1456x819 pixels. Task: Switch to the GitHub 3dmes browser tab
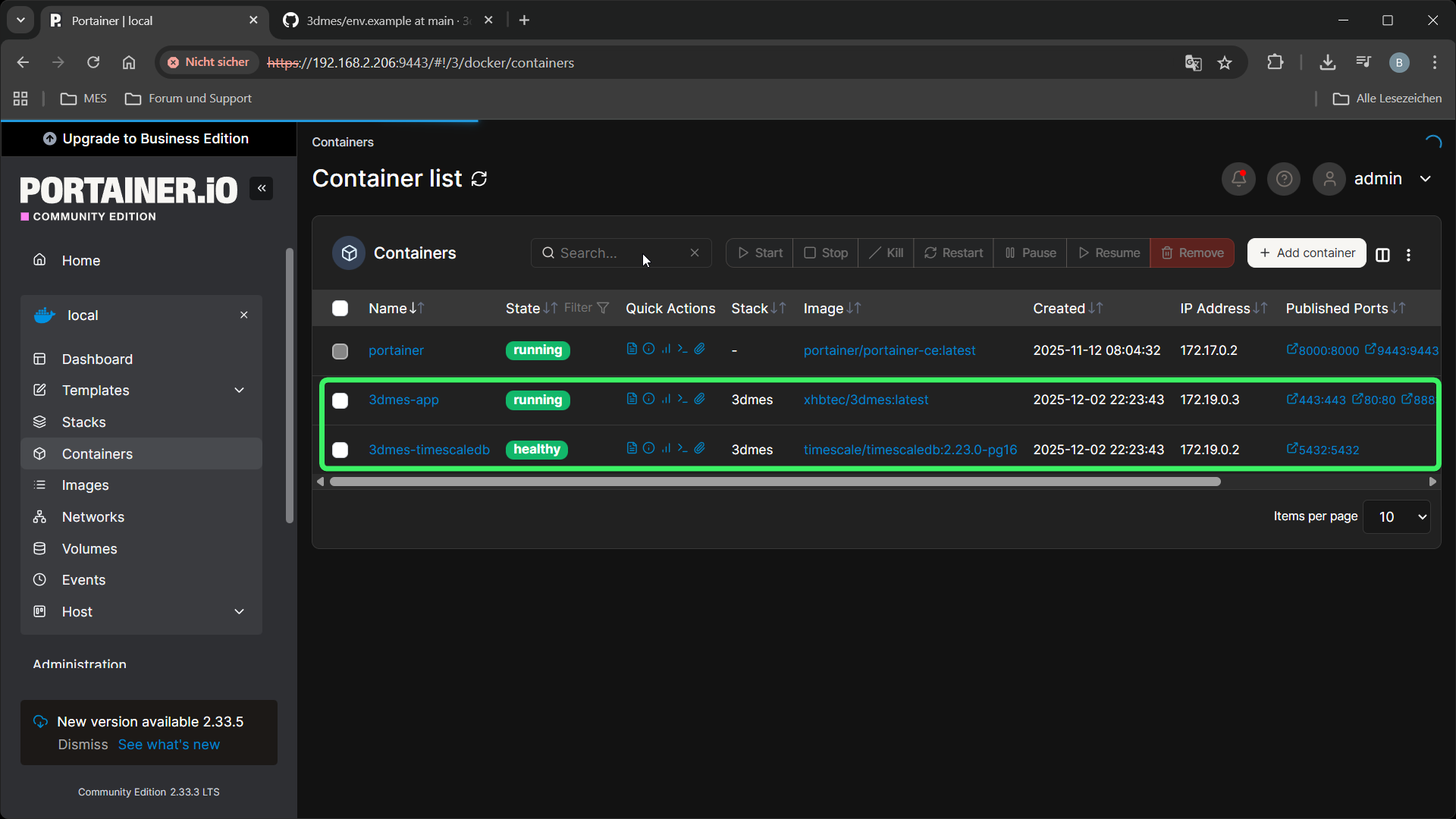[x=379, y=20]
